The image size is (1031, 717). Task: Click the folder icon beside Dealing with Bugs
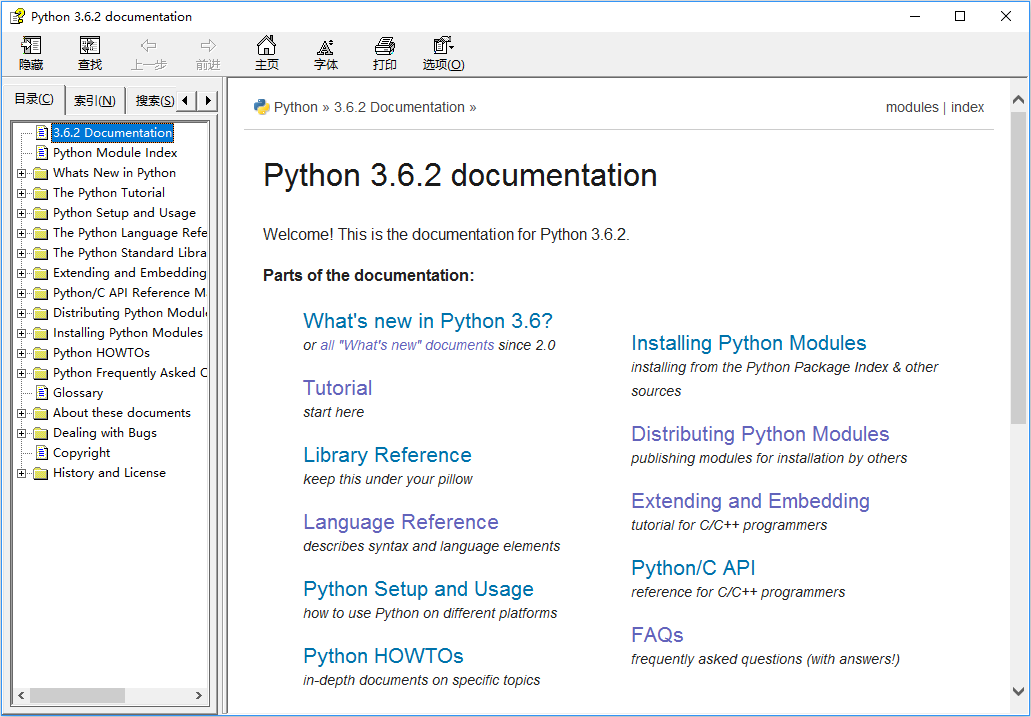41,433
